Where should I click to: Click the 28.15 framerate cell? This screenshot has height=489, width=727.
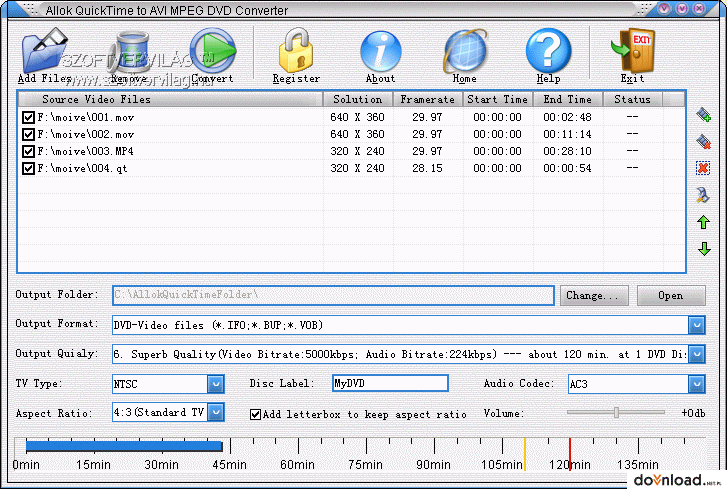pos(427,168)
